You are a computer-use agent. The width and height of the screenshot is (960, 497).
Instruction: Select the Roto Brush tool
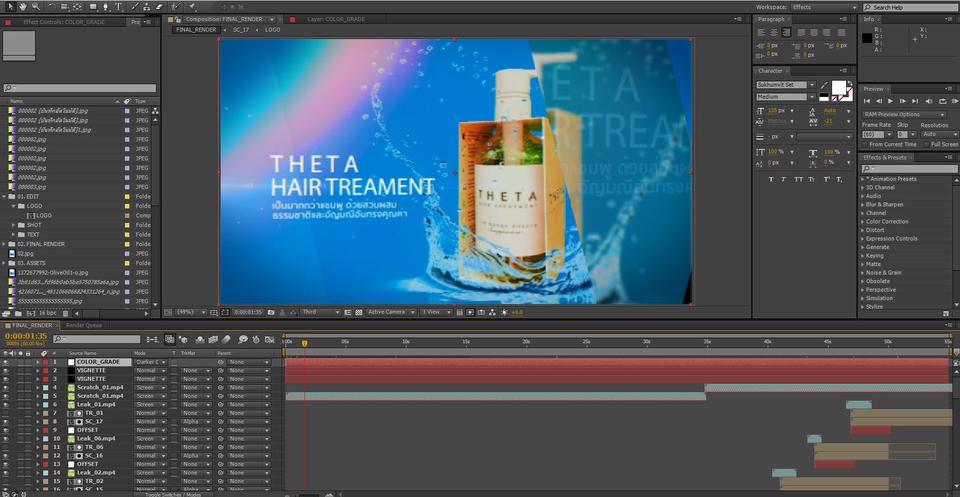176,7
